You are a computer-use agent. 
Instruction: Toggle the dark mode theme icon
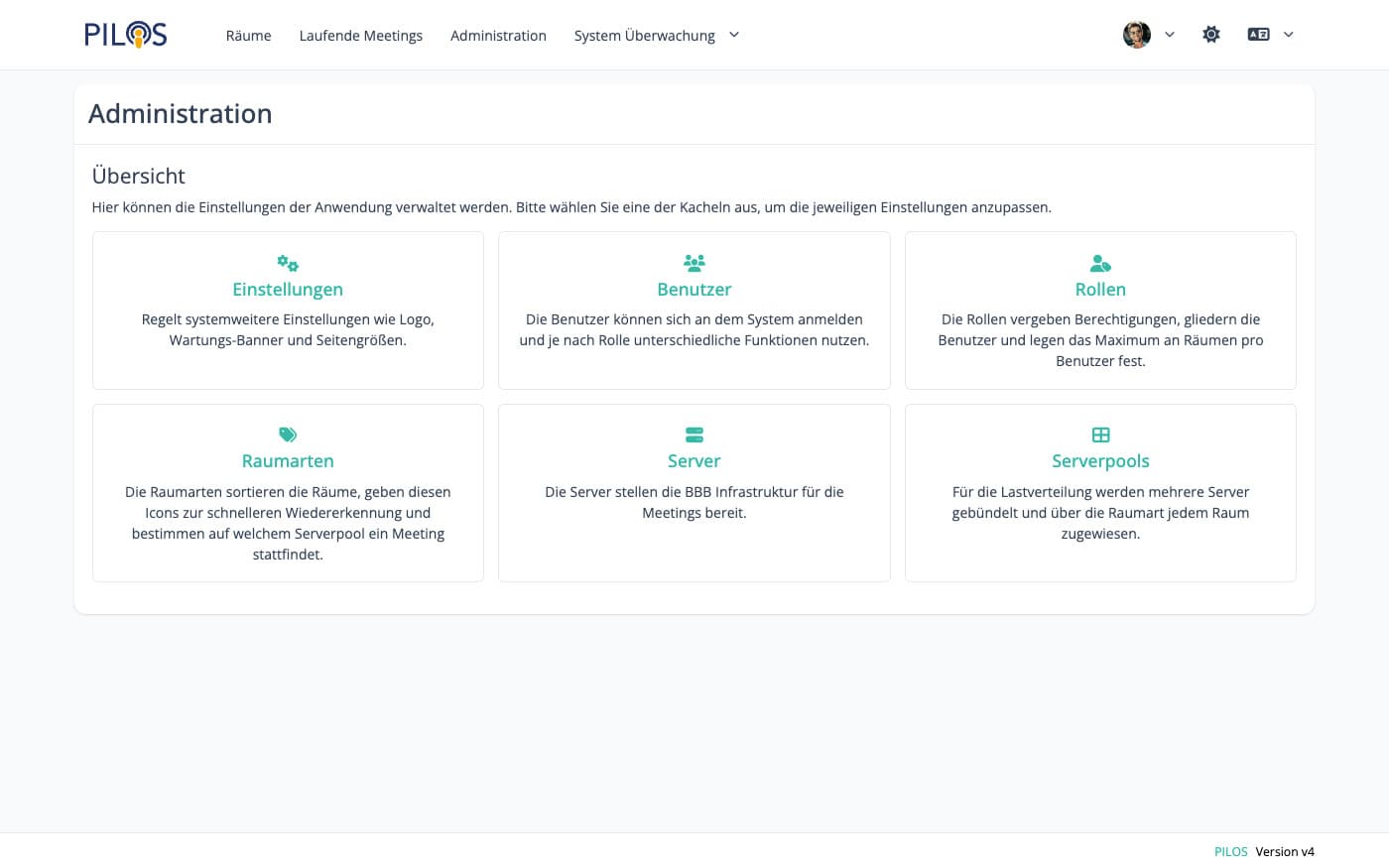point(1211,35)
